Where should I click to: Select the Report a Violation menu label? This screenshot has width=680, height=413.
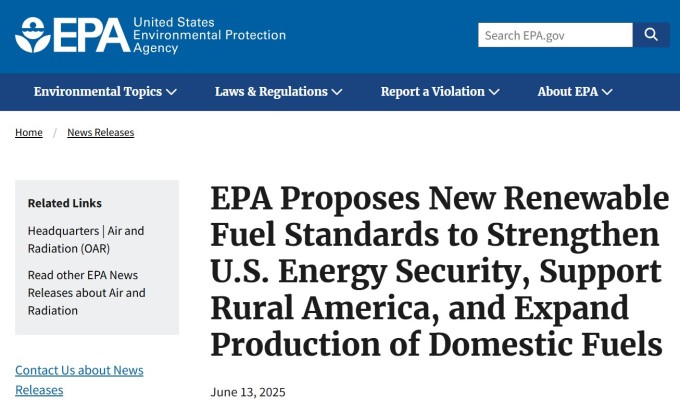click(433, 92)
